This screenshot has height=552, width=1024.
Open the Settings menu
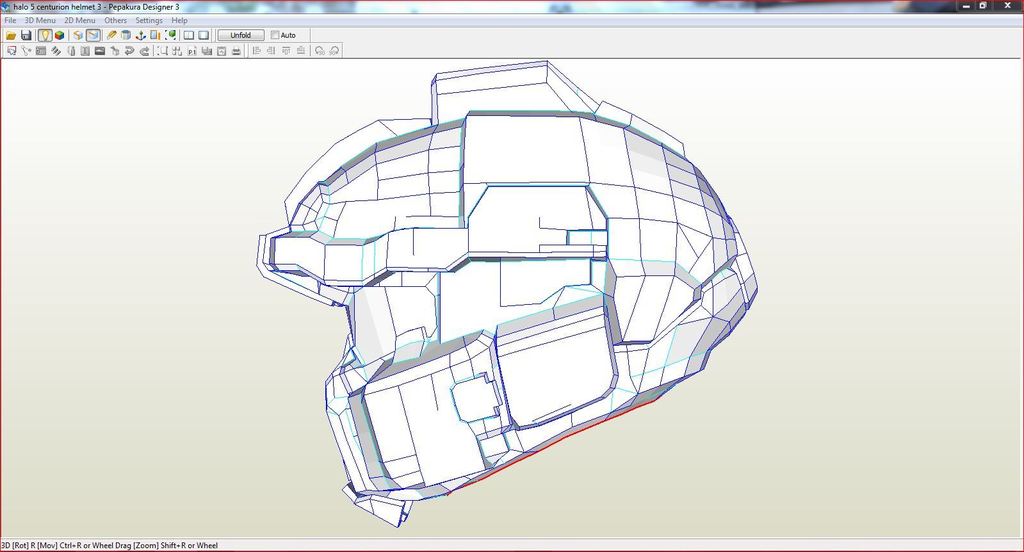tap(149, 20)
